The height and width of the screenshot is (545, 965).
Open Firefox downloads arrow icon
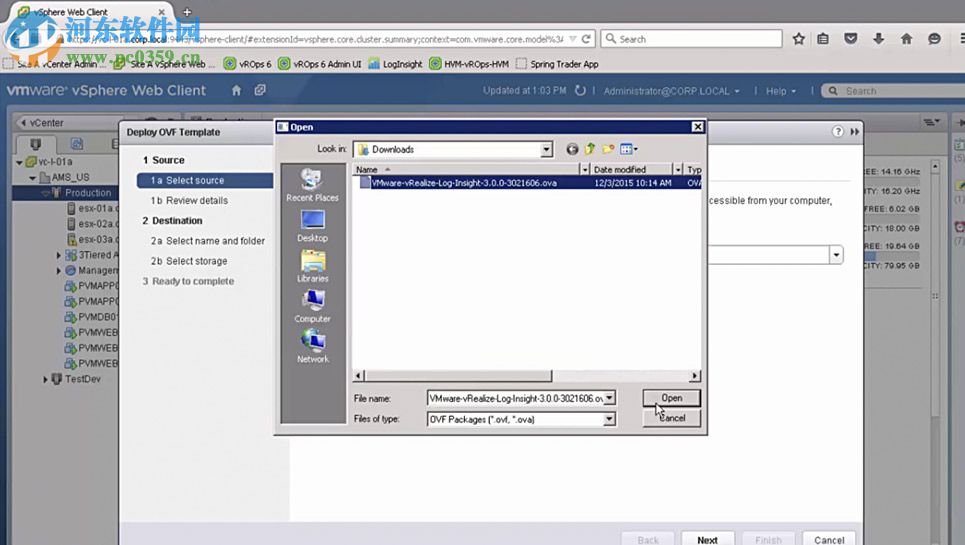pyautogui.click(x=879, y=39)
